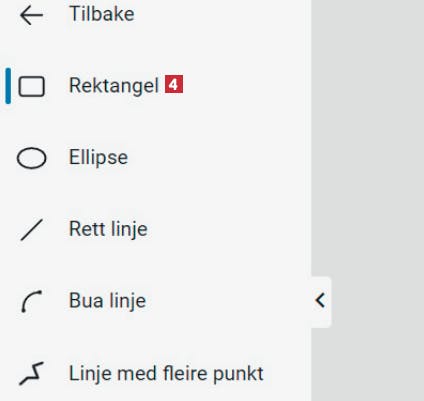This screenshot has width=424, height=401.
Task: Choose the curved line tool icon
Action: pos(32,301)
